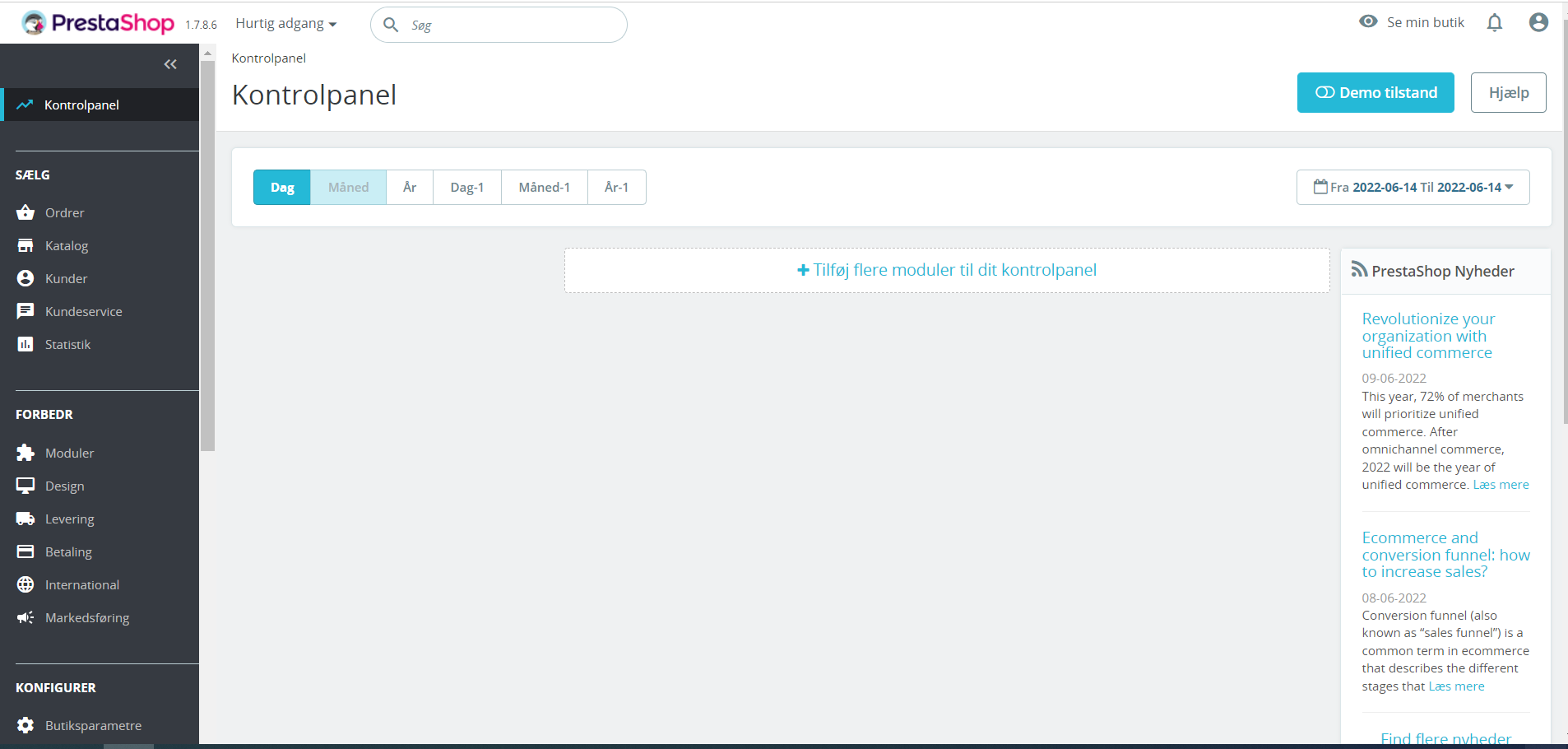Open Design menu item
Screen dimensions: 1568x749
pos(100,486)
